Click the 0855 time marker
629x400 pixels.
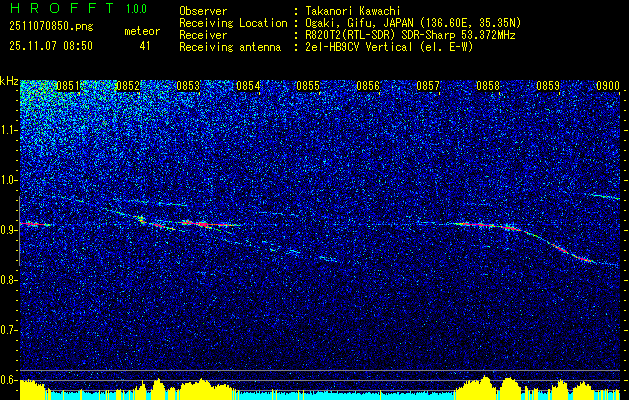(x=308, y=86)
